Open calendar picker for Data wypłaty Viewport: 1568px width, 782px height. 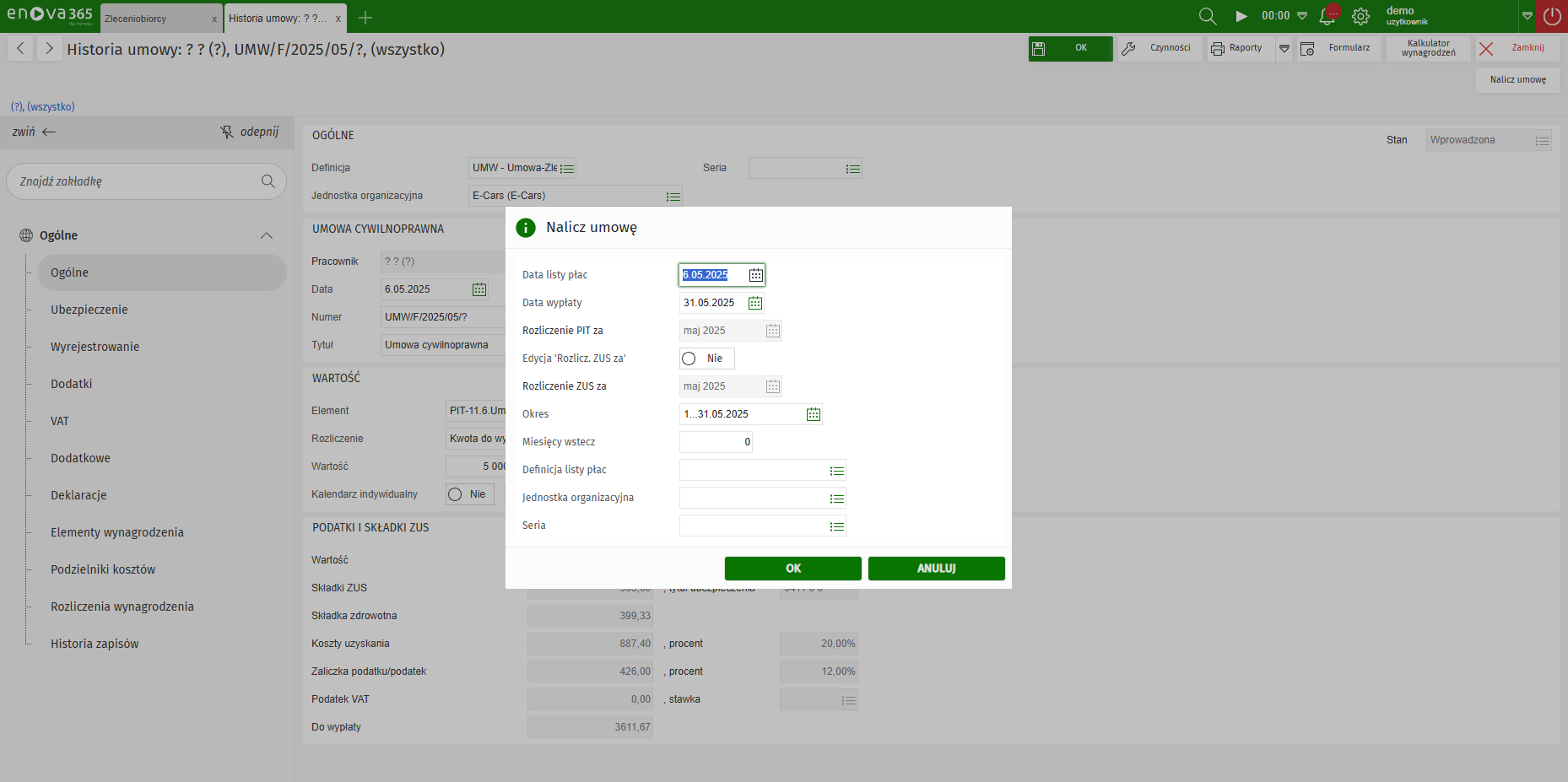coord(754,303)
